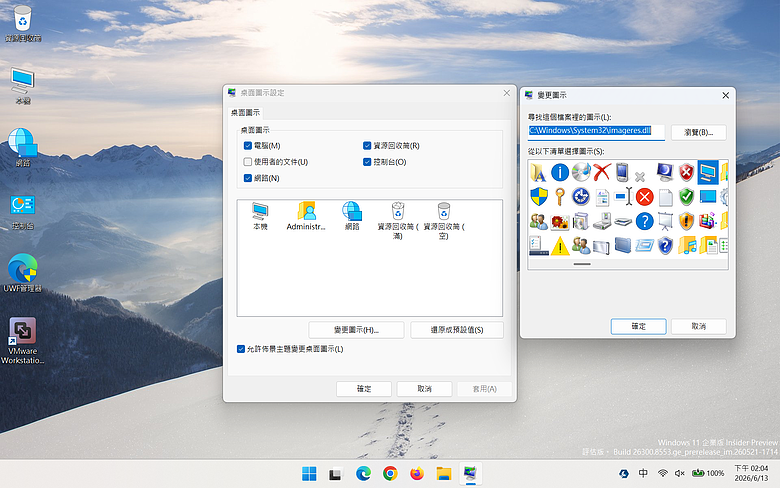Choose the flower pictures icon

tap(560, 221)
